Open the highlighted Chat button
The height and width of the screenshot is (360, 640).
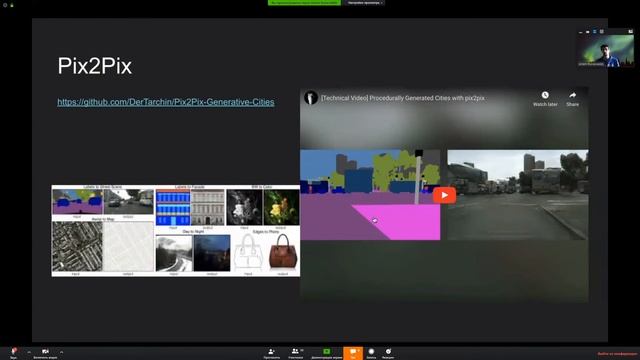pos(353,353)
